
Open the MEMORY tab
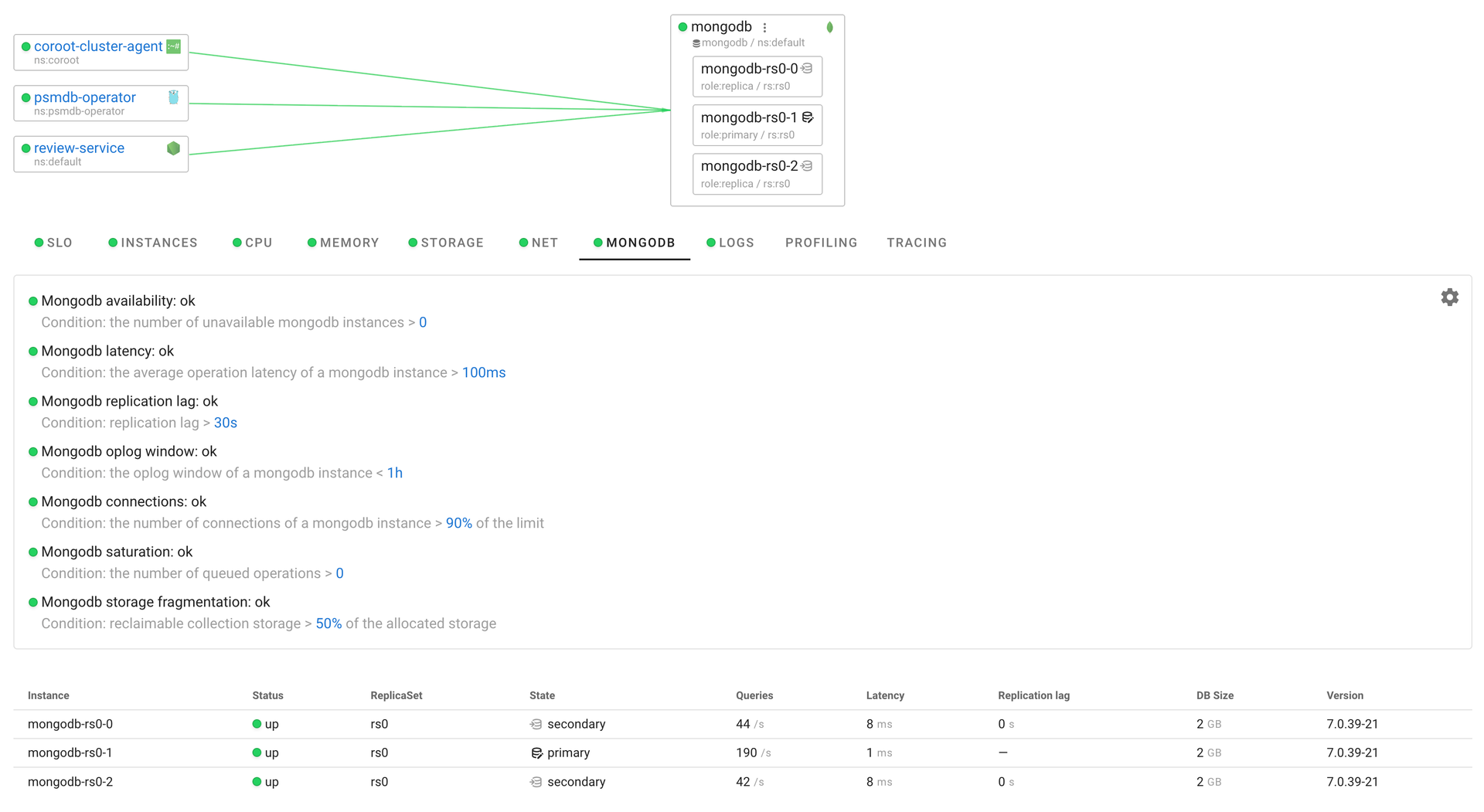343,243
